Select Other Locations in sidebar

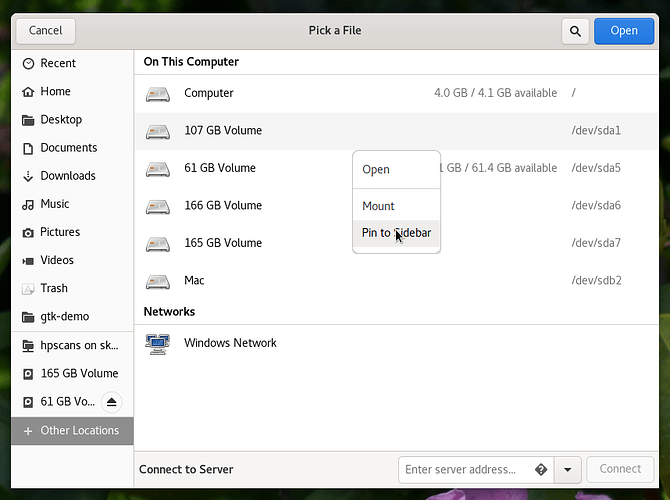pos(72,431)
